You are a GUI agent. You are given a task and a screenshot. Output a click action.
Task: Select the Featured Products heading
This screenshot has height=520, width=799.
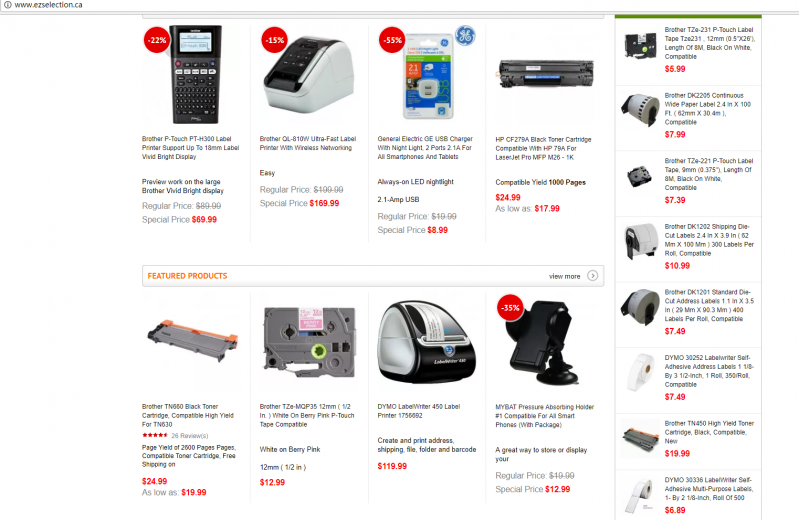187,276
